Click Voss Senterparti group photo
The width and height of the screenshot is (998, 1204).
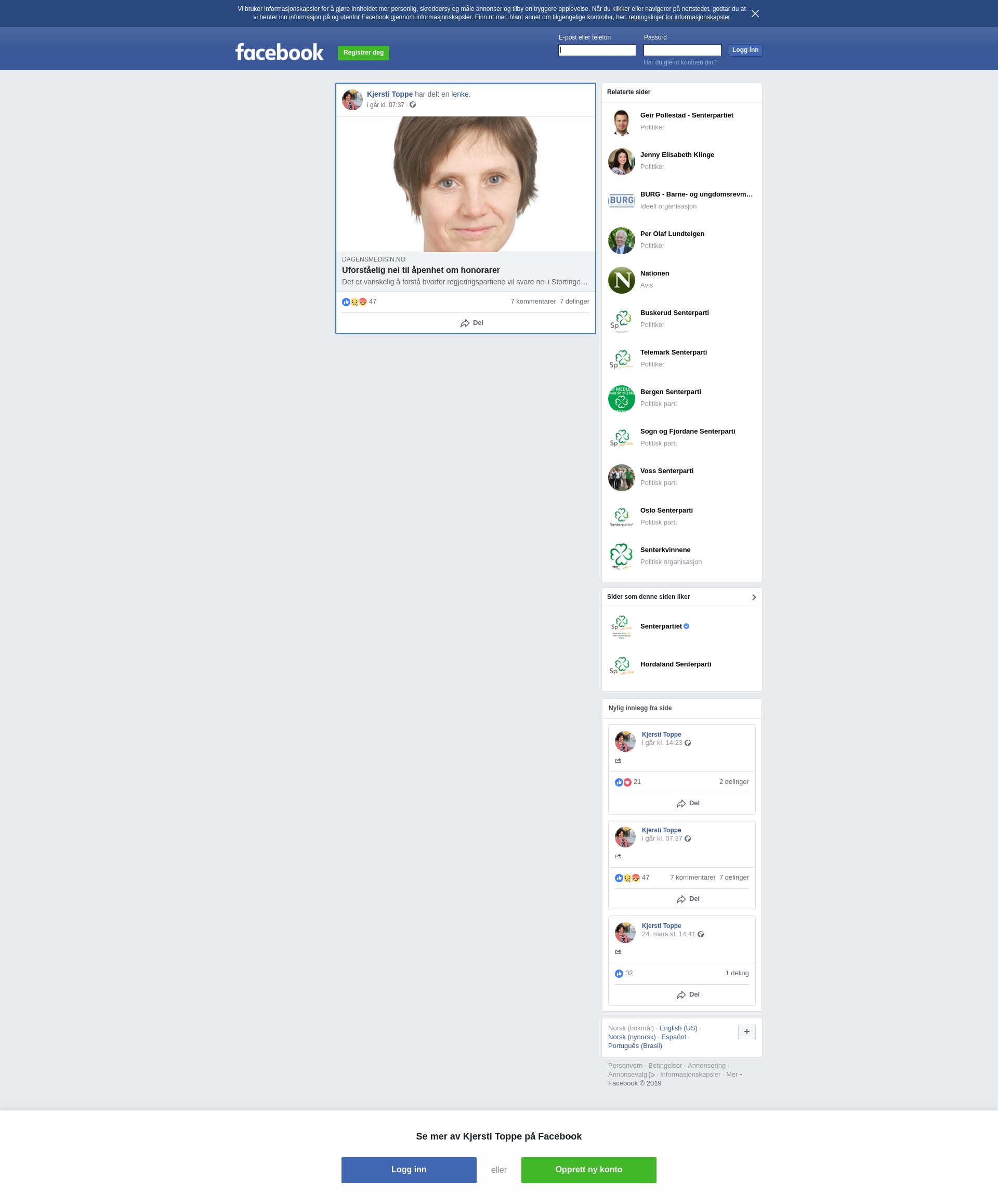tap(621, 478)
